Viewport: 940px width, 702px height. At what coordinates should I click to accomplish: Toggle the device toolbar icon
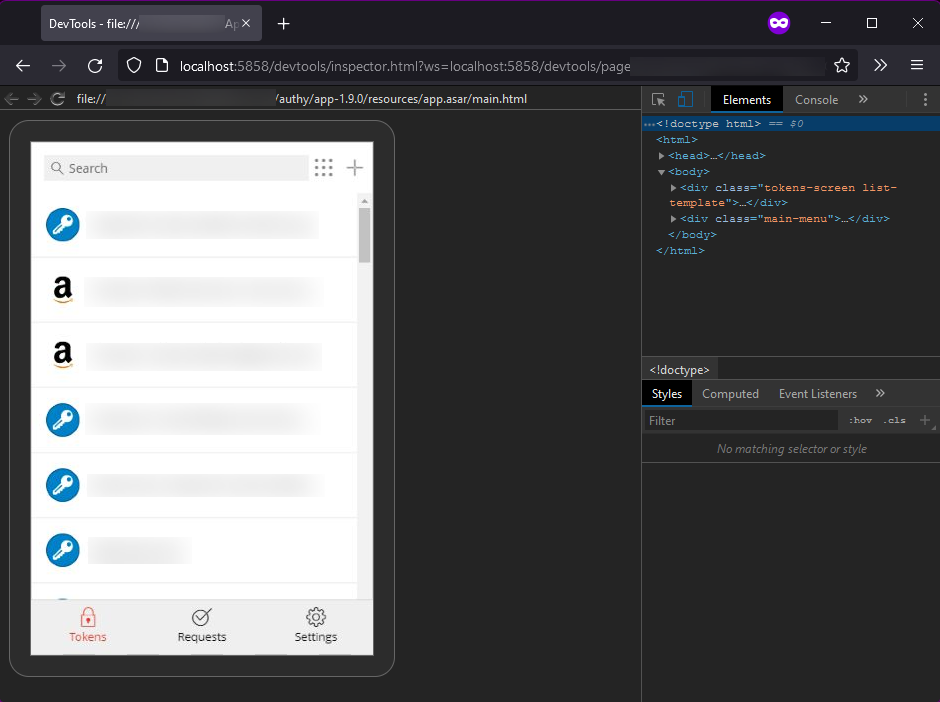(685, 100)
